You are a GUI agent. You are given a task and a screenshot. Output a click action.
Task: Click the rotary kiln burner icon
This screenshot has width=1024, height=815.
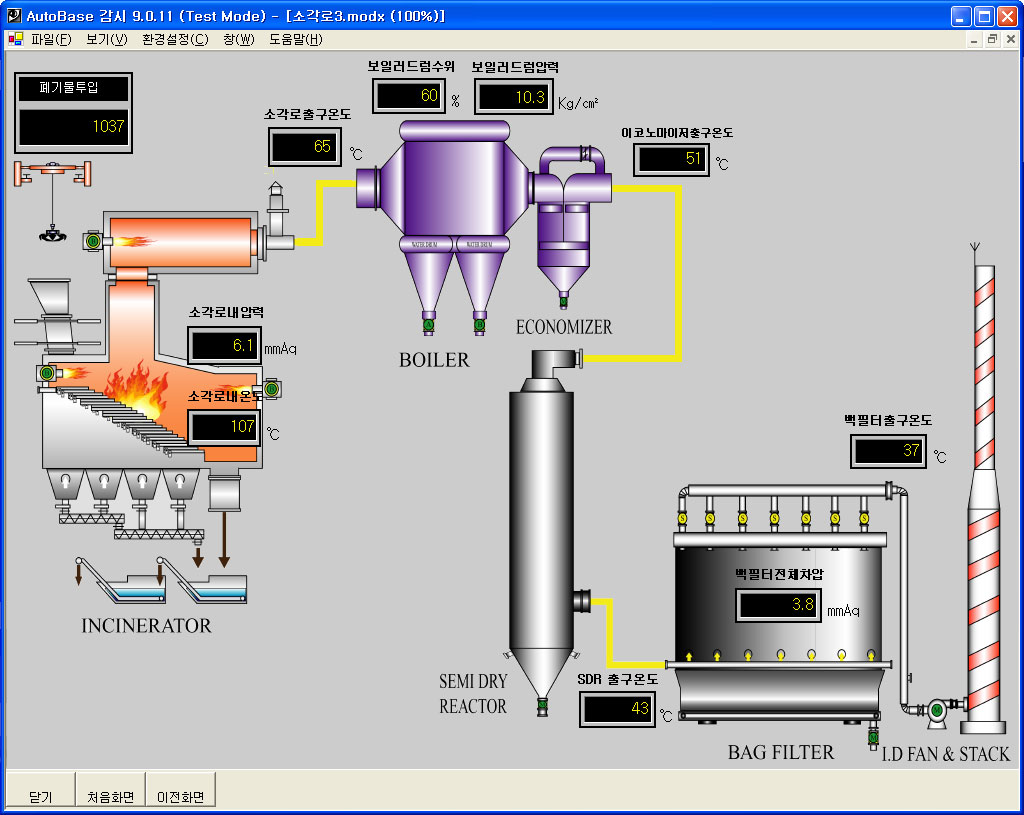[x=94, y=241]
